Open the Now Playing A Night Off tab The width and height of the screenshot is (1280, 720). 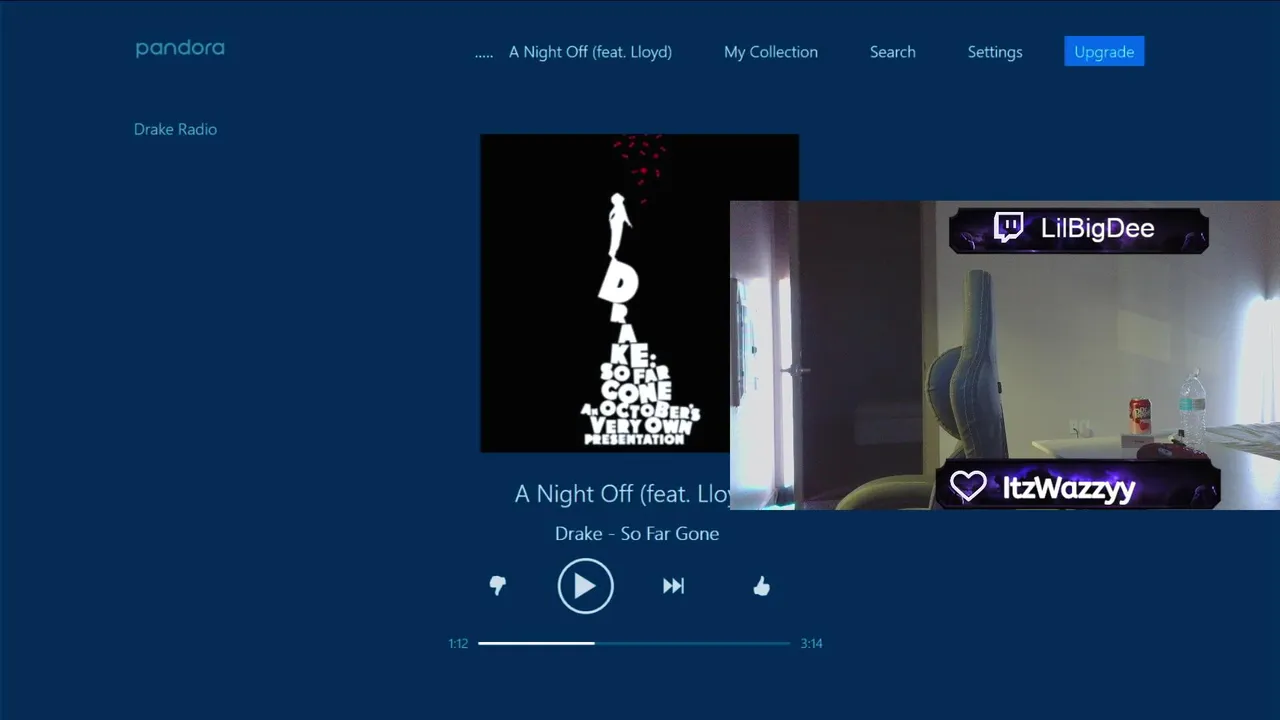590,52
